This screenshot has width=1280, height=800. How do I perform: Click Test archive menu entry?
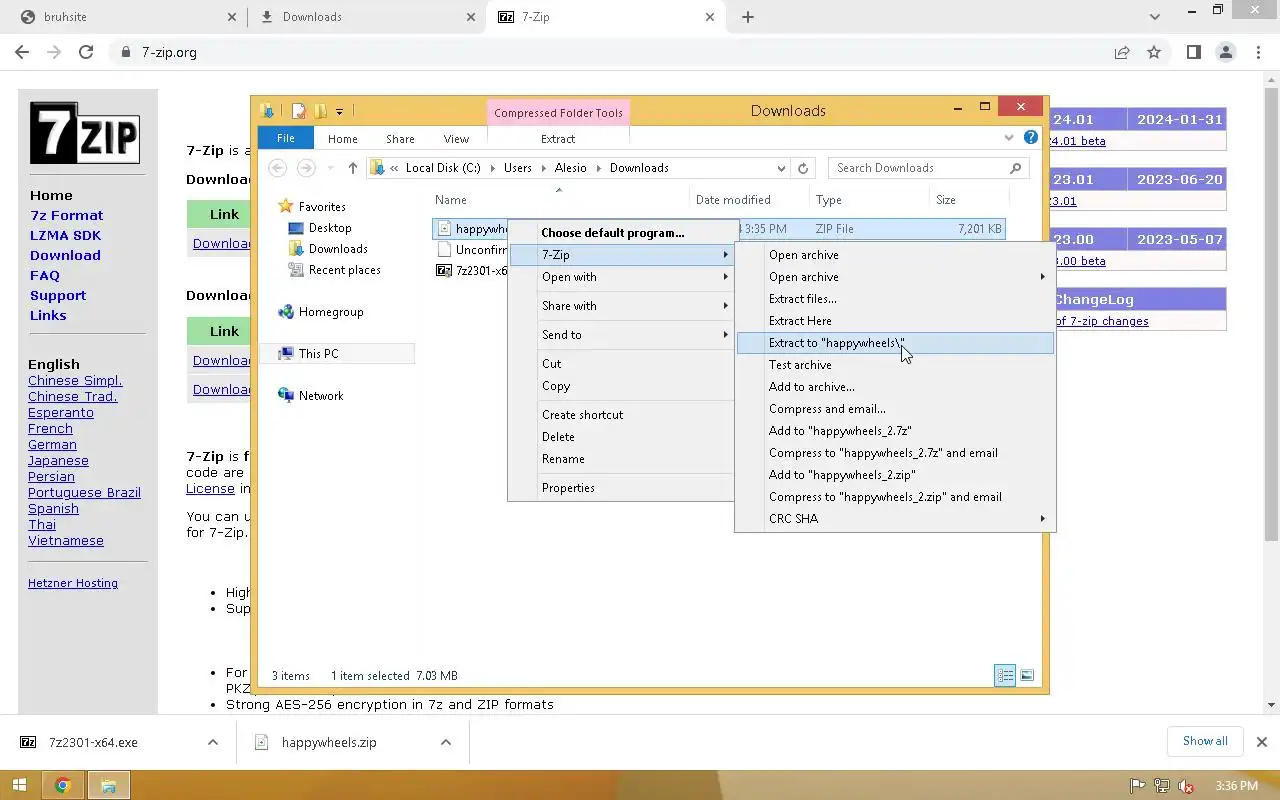[800, 365]
